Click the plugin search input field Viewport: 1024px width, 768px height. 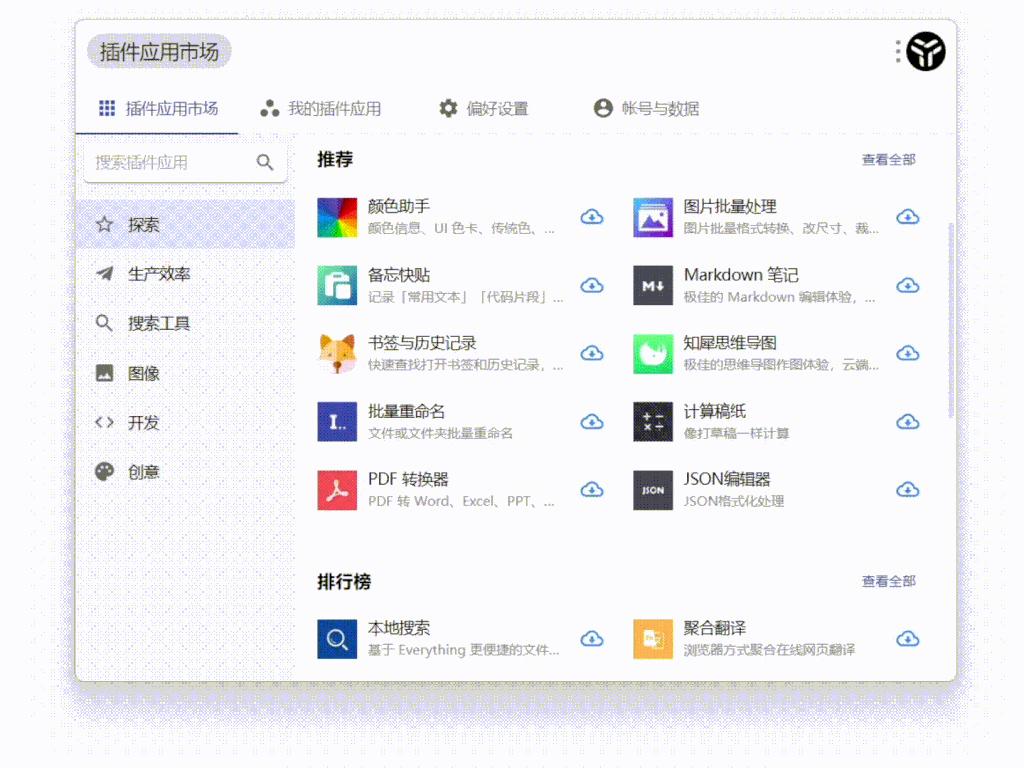(170, 161)
